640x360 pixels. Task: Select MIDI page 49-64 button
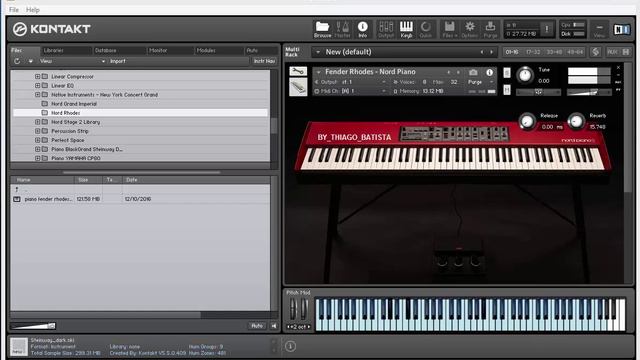(576, 52)
